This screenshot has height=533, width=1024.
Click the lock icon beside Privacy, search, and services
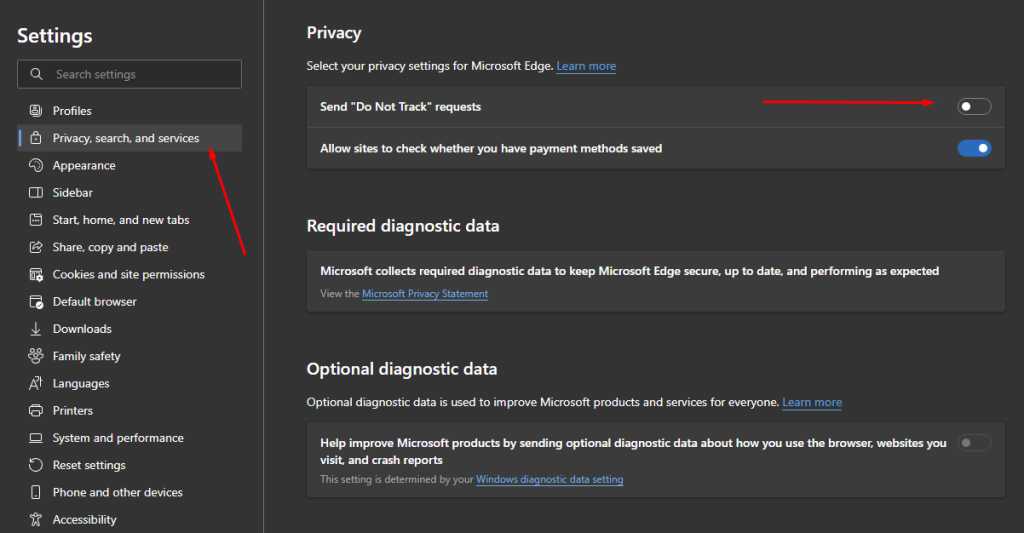tap(36, 138)
